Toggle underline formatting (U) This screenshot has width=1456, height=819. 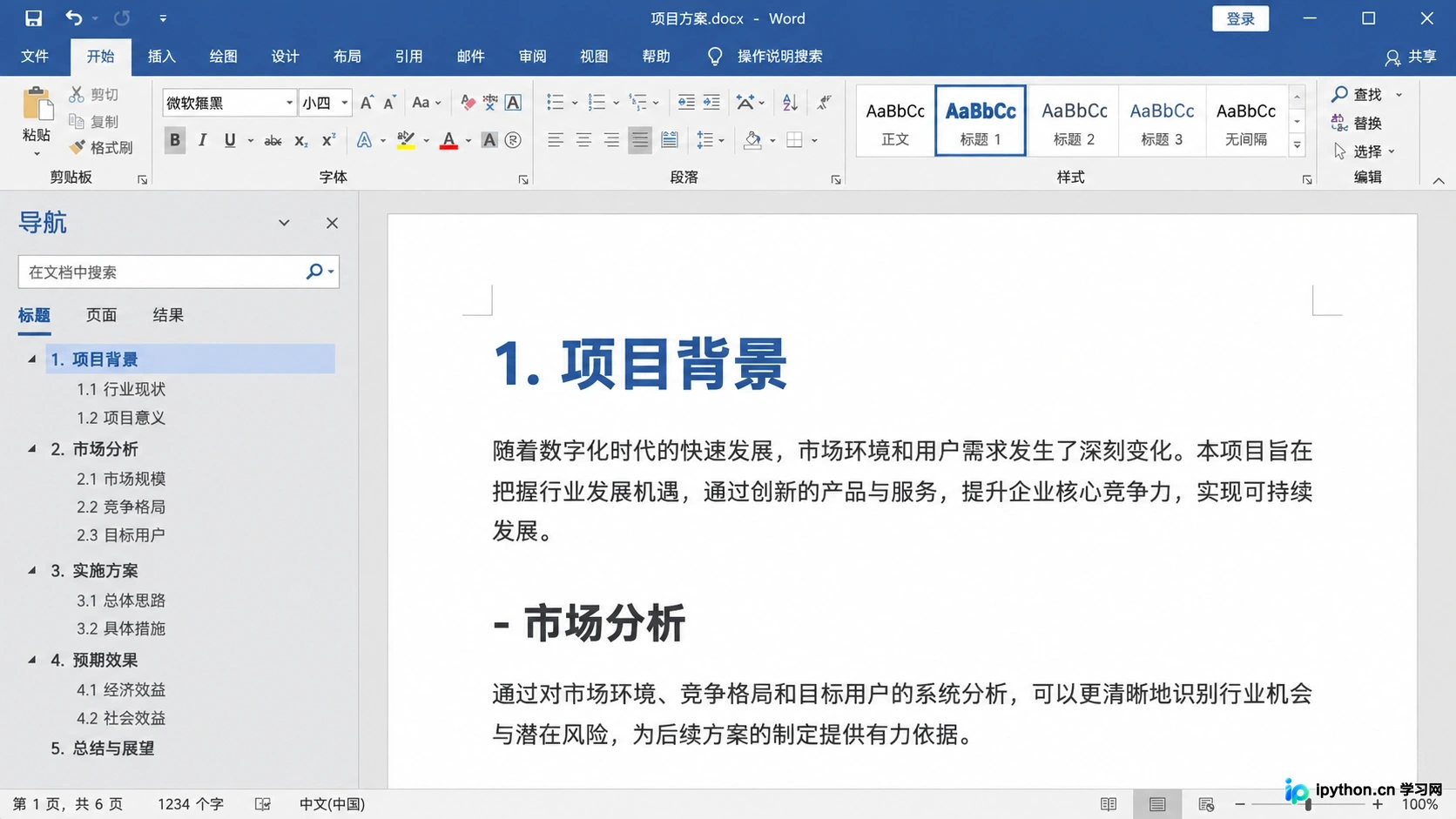coord(230,140)
